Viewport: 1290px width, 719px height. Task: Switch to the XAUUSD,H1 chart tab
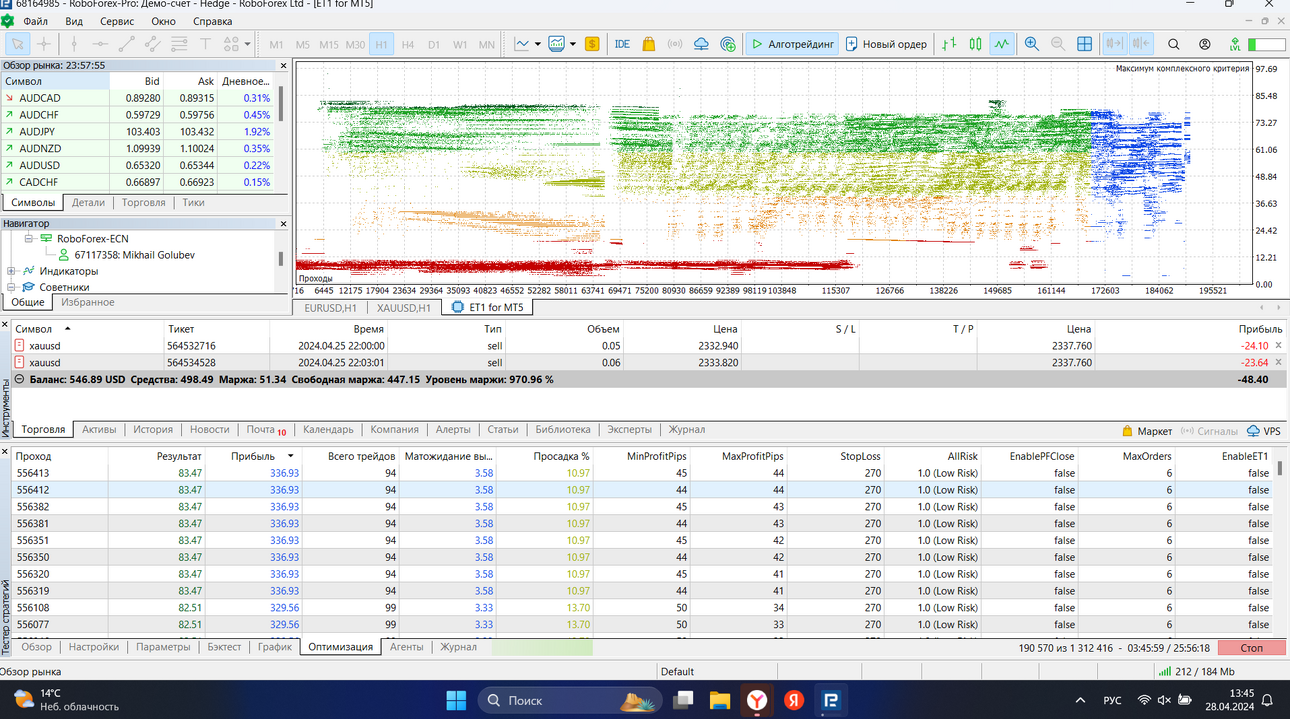click(404, 308)
